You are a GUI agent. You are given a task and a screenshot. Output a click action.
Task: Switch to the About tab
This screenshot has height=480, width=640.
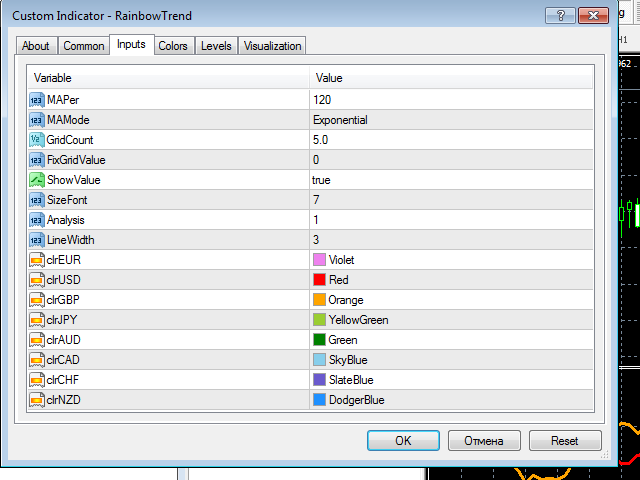(36, 46)
